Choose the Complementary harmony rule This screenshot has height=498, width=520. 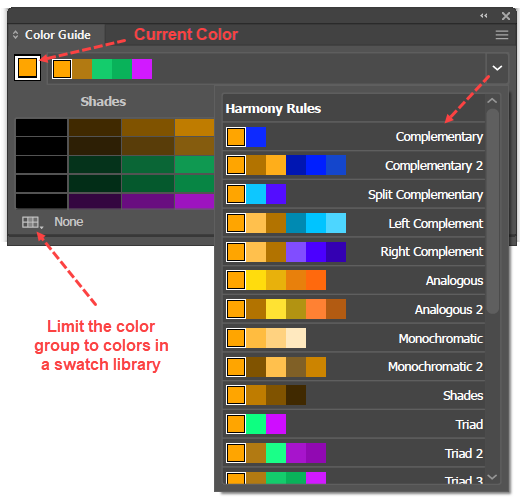[x=354, y=137]
